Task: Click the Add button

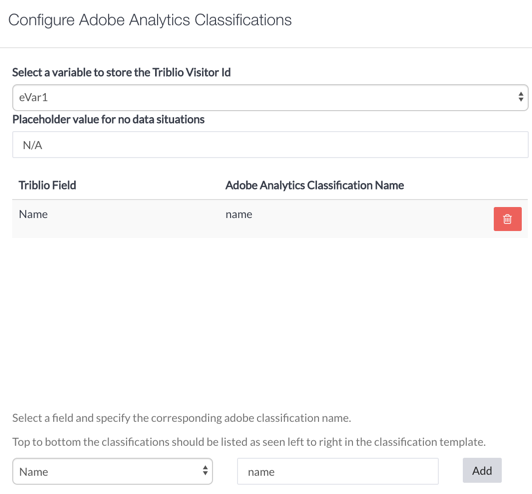Action: click(x=482, y=470)
